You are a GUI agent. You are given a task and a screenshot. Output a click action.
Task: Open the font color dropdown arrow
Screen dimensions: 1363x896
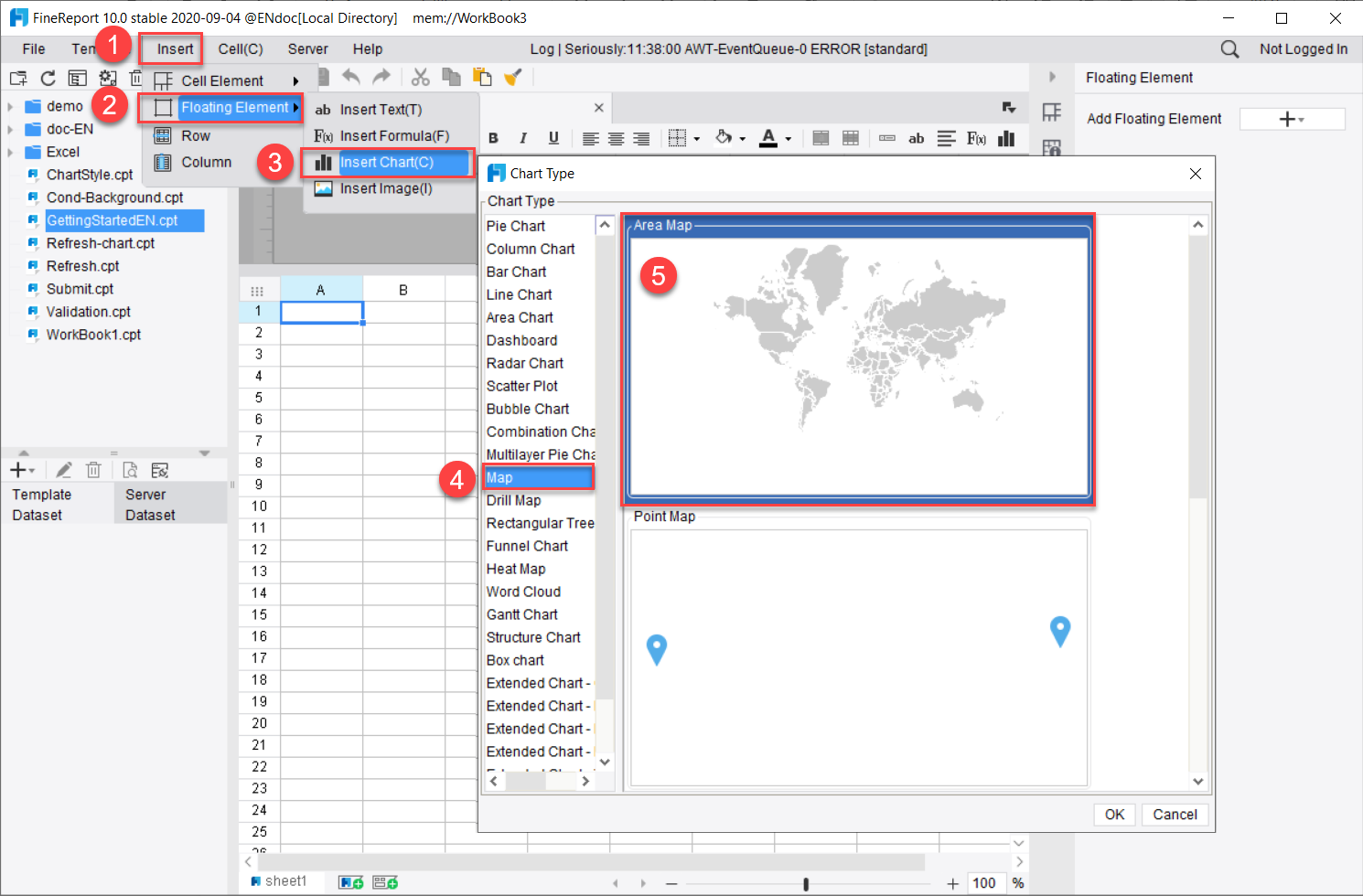[x=788, y=139]
